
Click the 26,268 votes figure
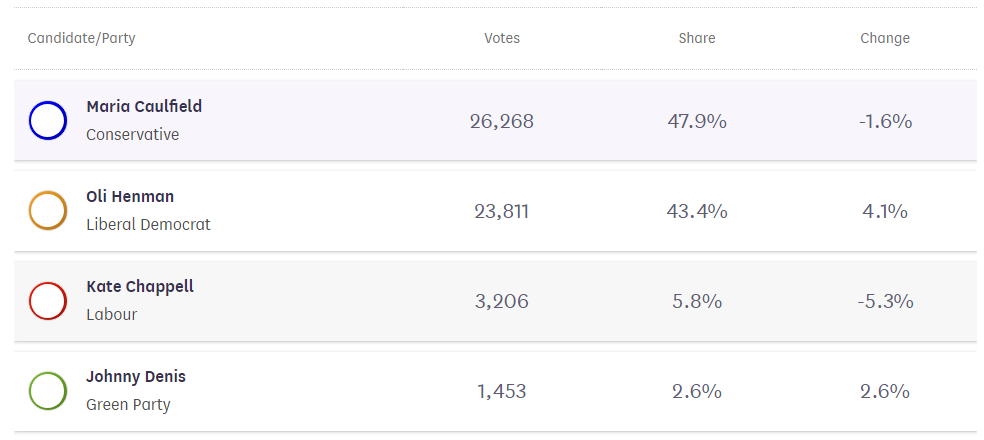click(x=502, y=121)
